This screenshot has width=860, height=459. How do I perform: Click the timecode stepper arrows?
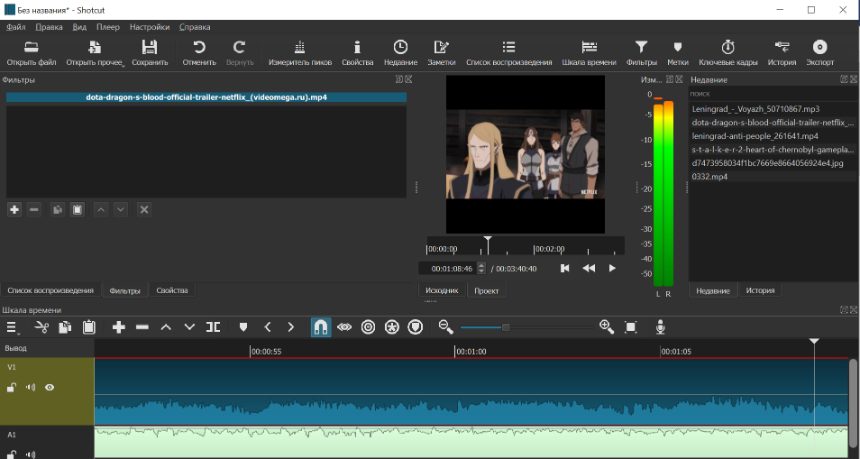coord(482,268)
